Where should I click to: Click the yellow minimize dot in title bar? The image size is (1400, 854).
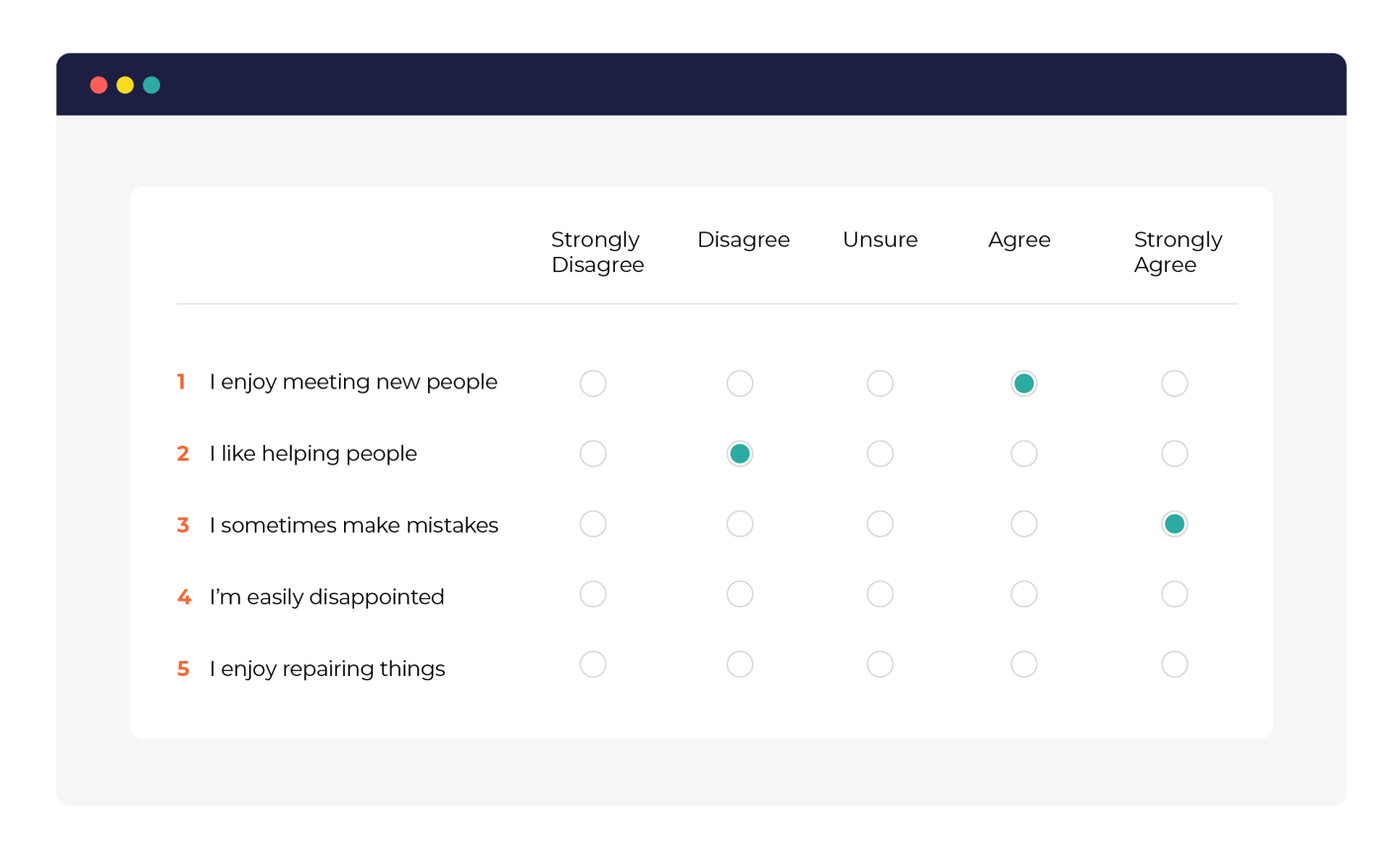click(126, 85)
